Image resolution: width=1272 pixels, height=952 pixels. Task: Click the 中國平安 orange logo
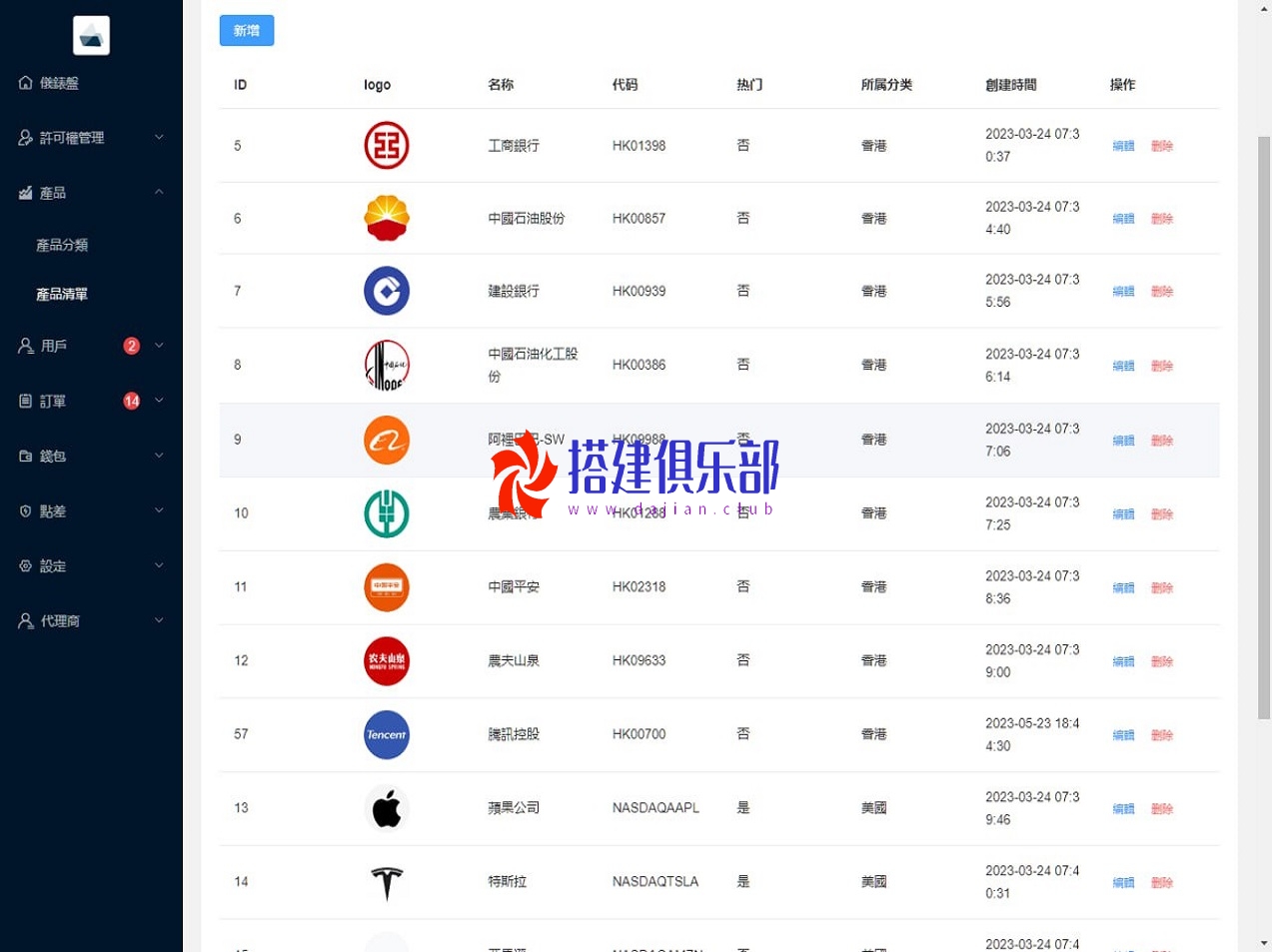point(387,587)
